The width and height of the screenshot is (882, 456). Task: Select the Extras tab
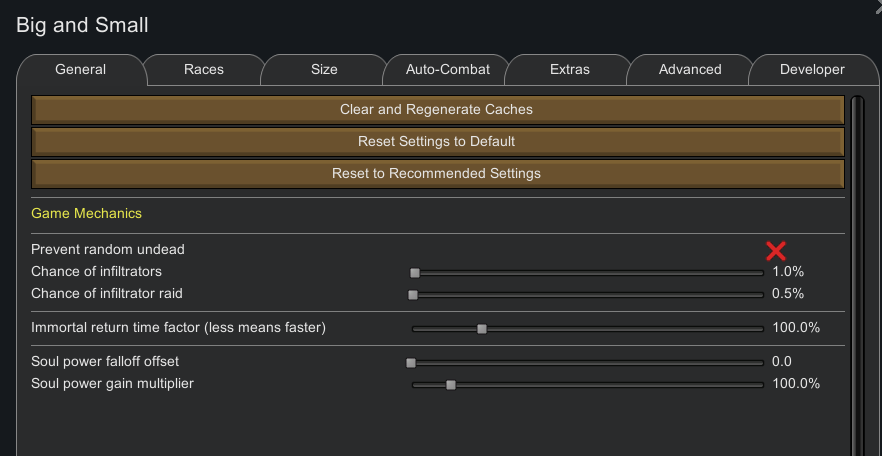pyautogui.click(x=570, y=70)
